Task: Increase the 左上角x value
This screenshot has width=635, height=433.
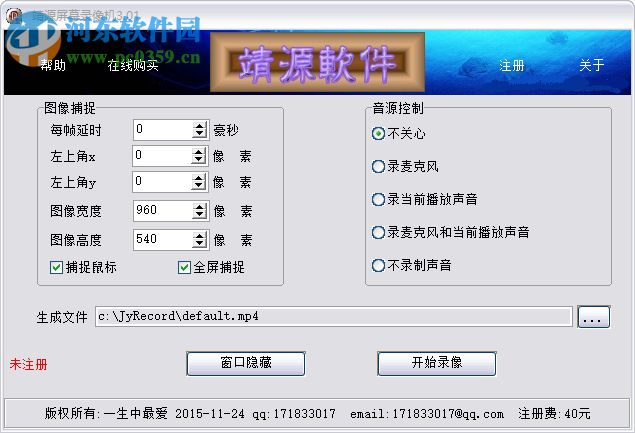Action: click(x=198, y=152)
